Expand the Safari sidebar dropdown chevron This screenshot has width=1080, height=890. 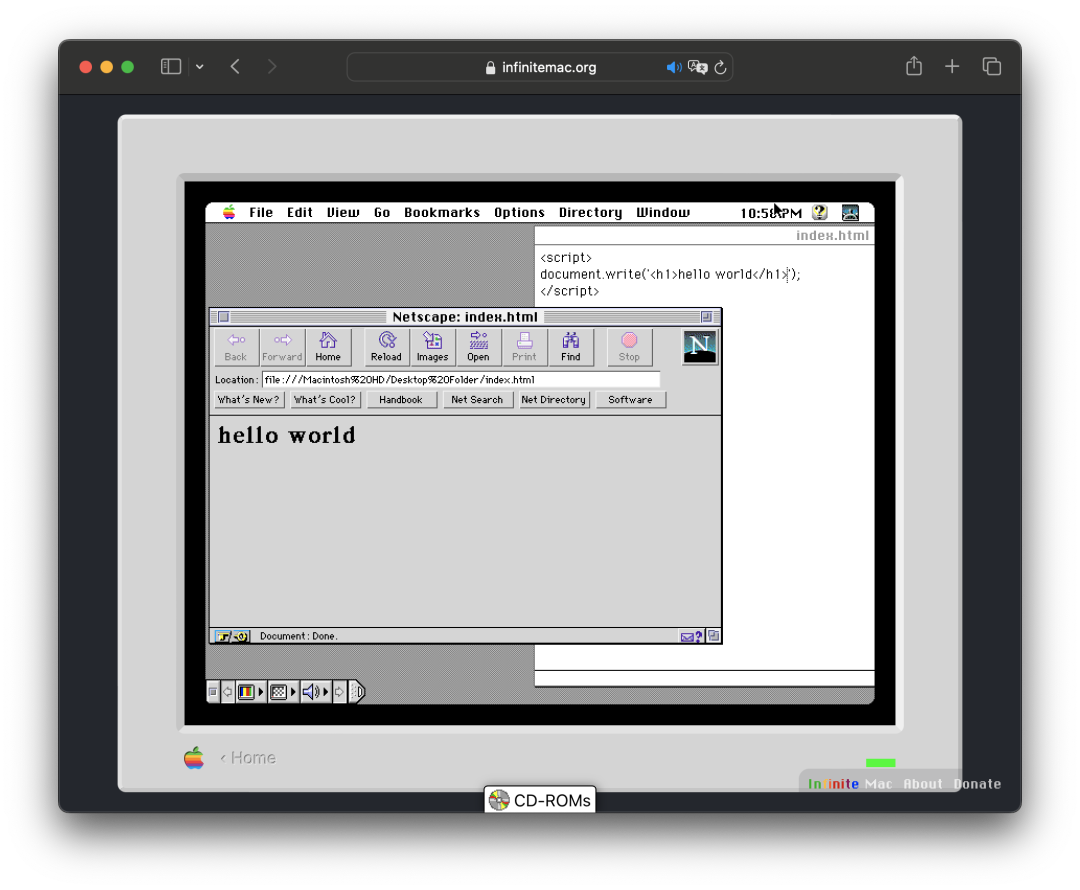[x=200, y=67]
